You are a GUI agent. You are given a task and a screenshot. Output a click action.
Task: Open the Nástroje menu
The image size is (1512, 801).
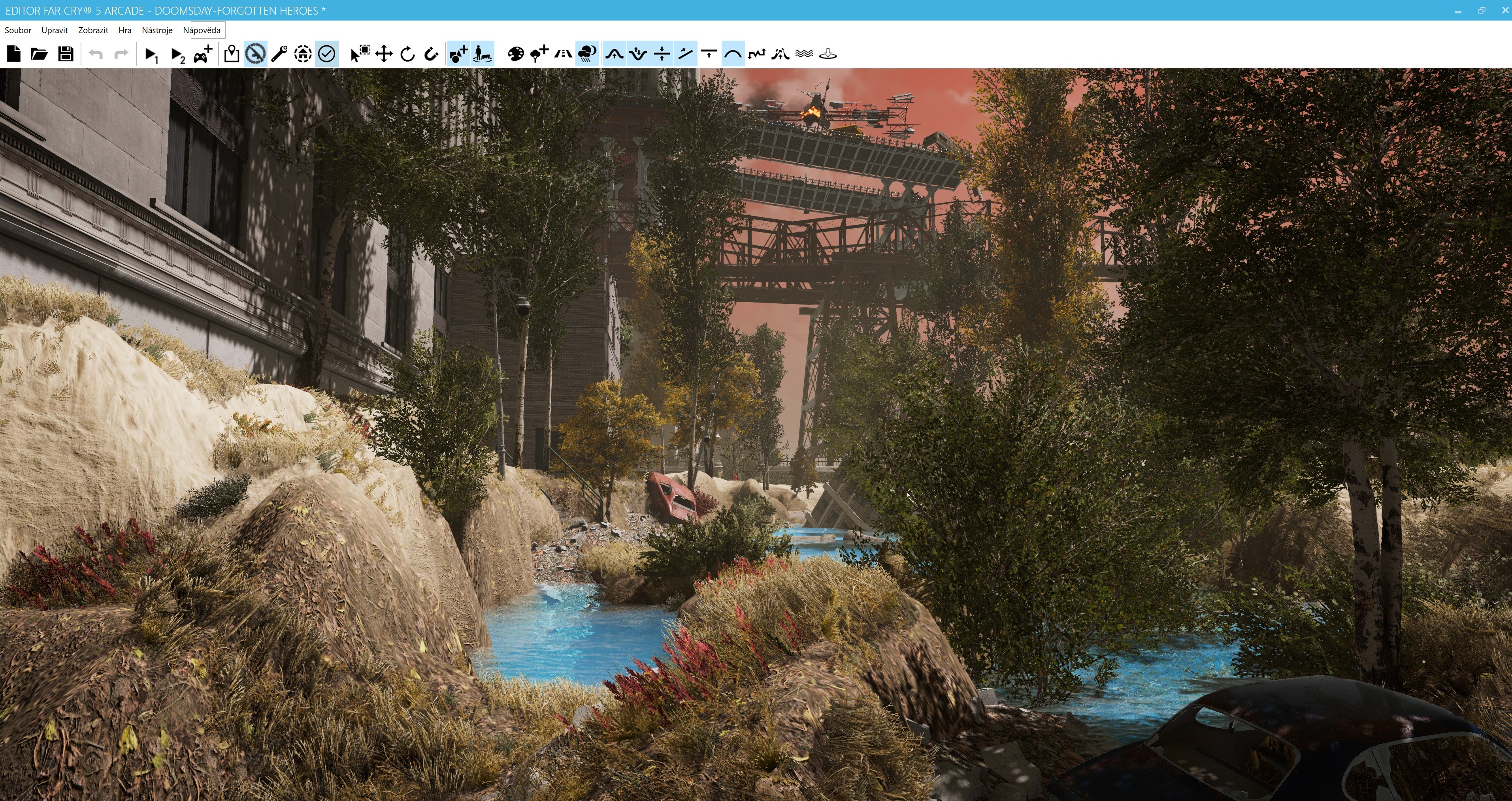tap(157, 30)
